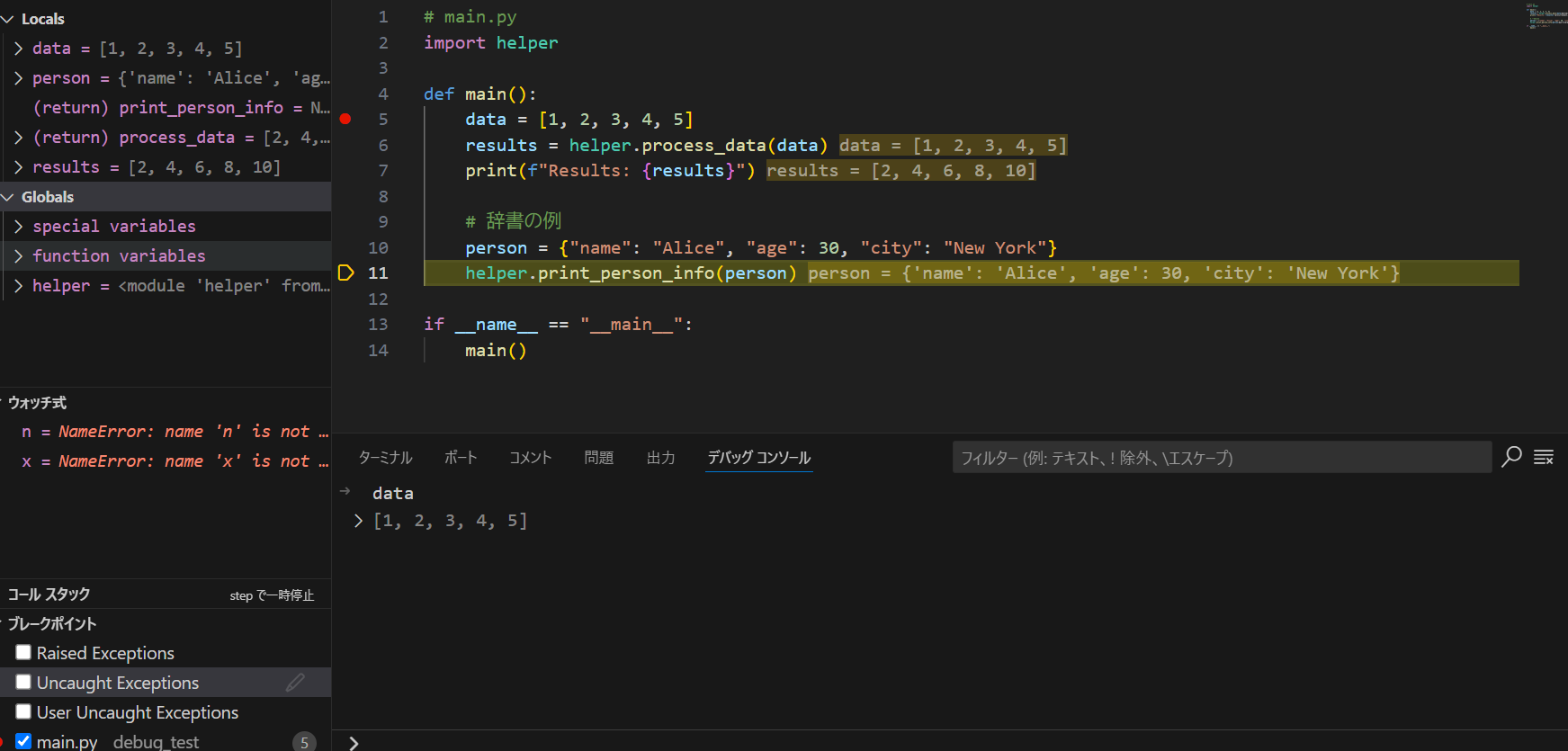1568x751 pixels.
Task: Select the デバッグ コンソール tab
Action: tap(758, 457)
